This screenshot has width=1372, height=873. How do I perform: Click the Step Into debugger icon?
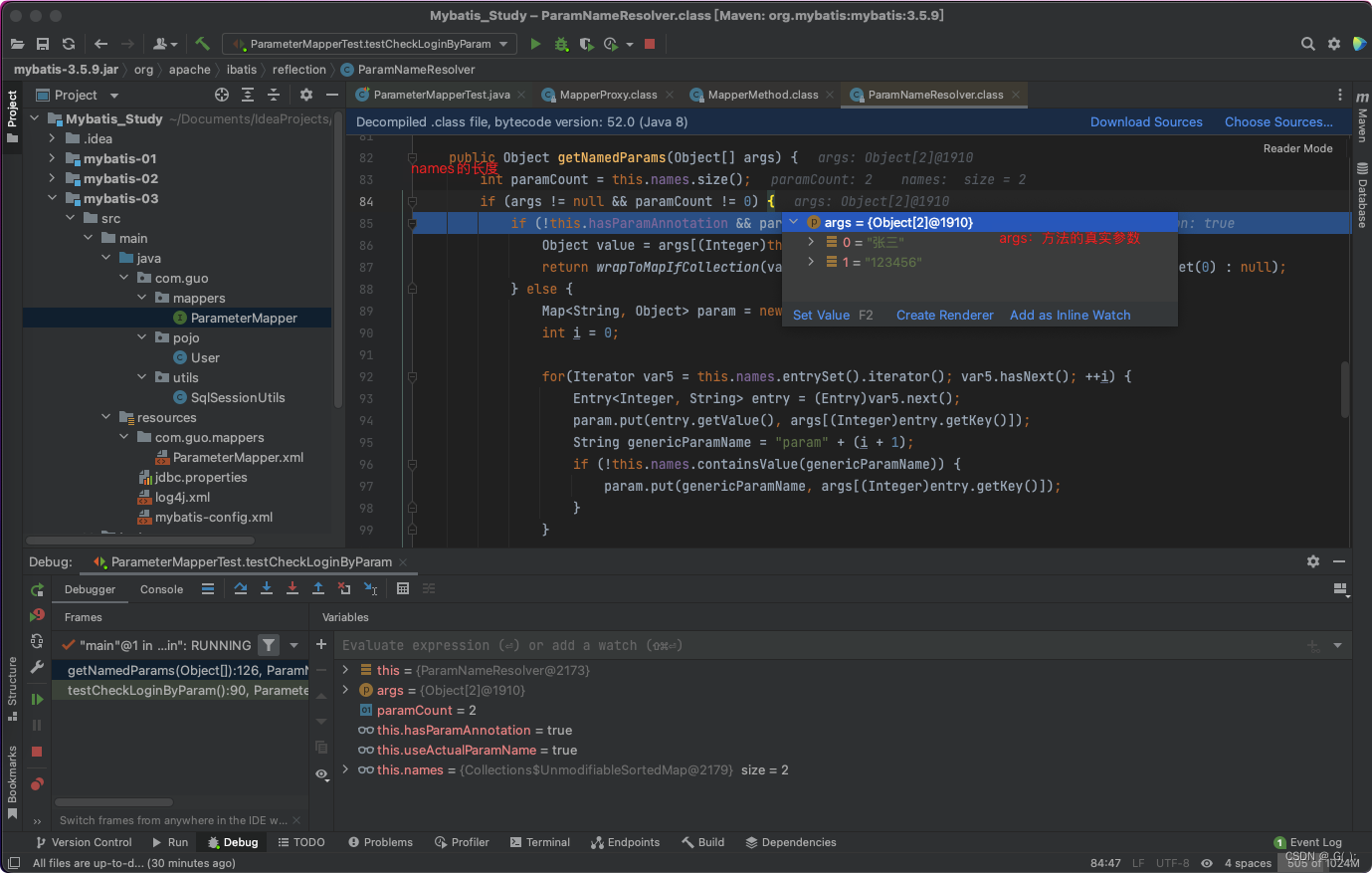[267, 588]
